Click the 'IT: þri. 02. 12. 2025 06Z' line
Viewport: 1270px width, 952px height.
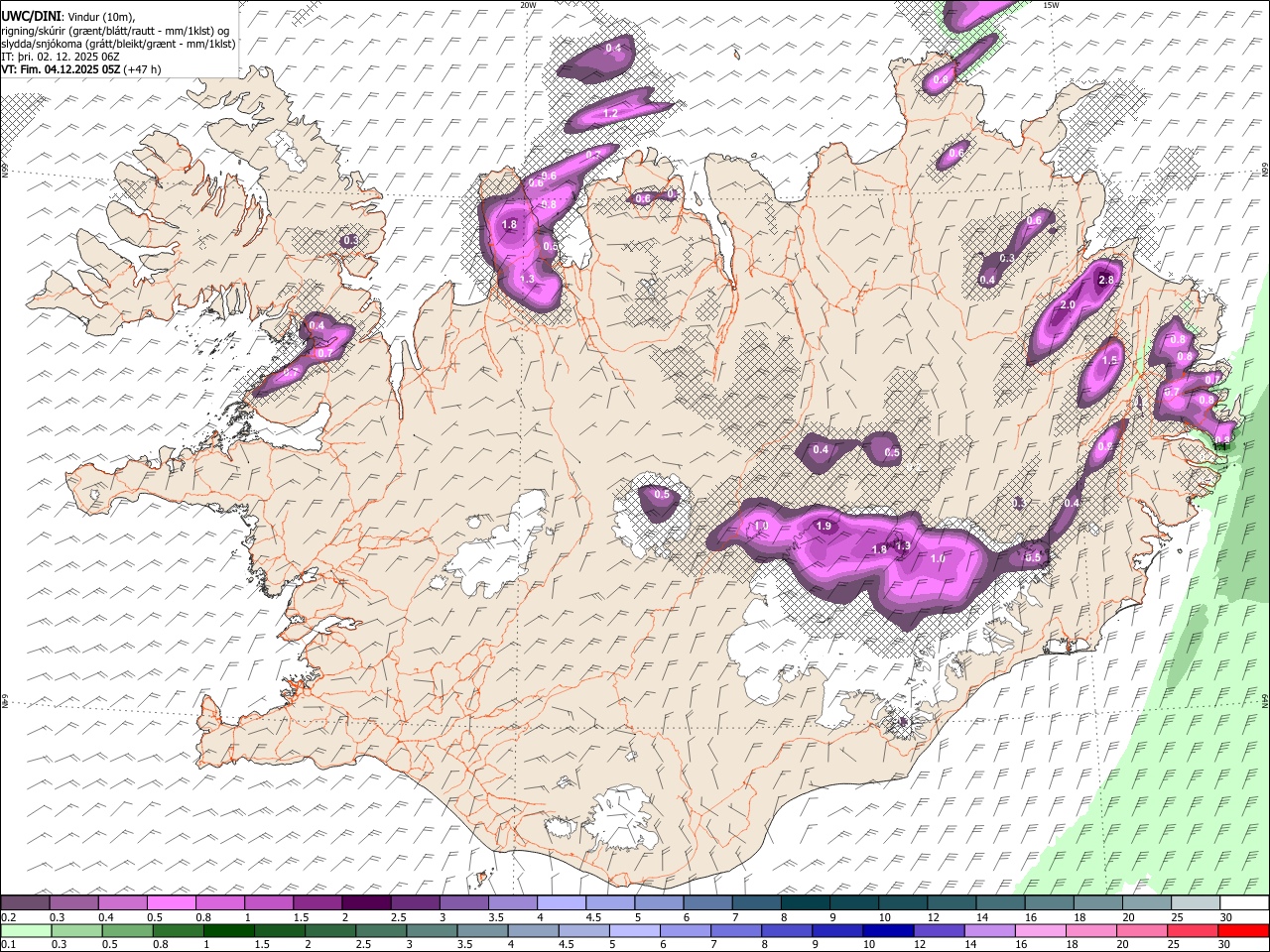tap(61, 57)
